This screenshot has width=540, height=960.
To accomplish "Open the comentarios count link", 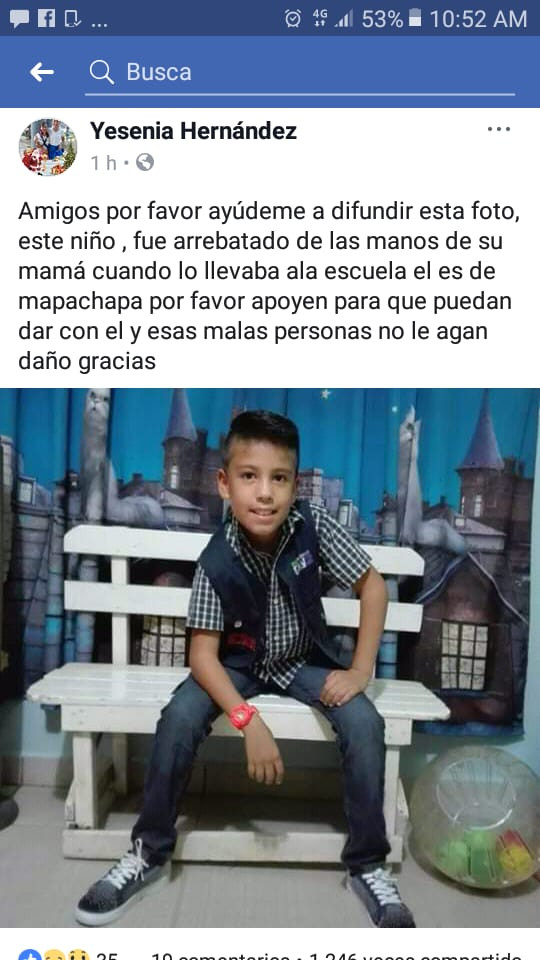I will coord(221,956).
